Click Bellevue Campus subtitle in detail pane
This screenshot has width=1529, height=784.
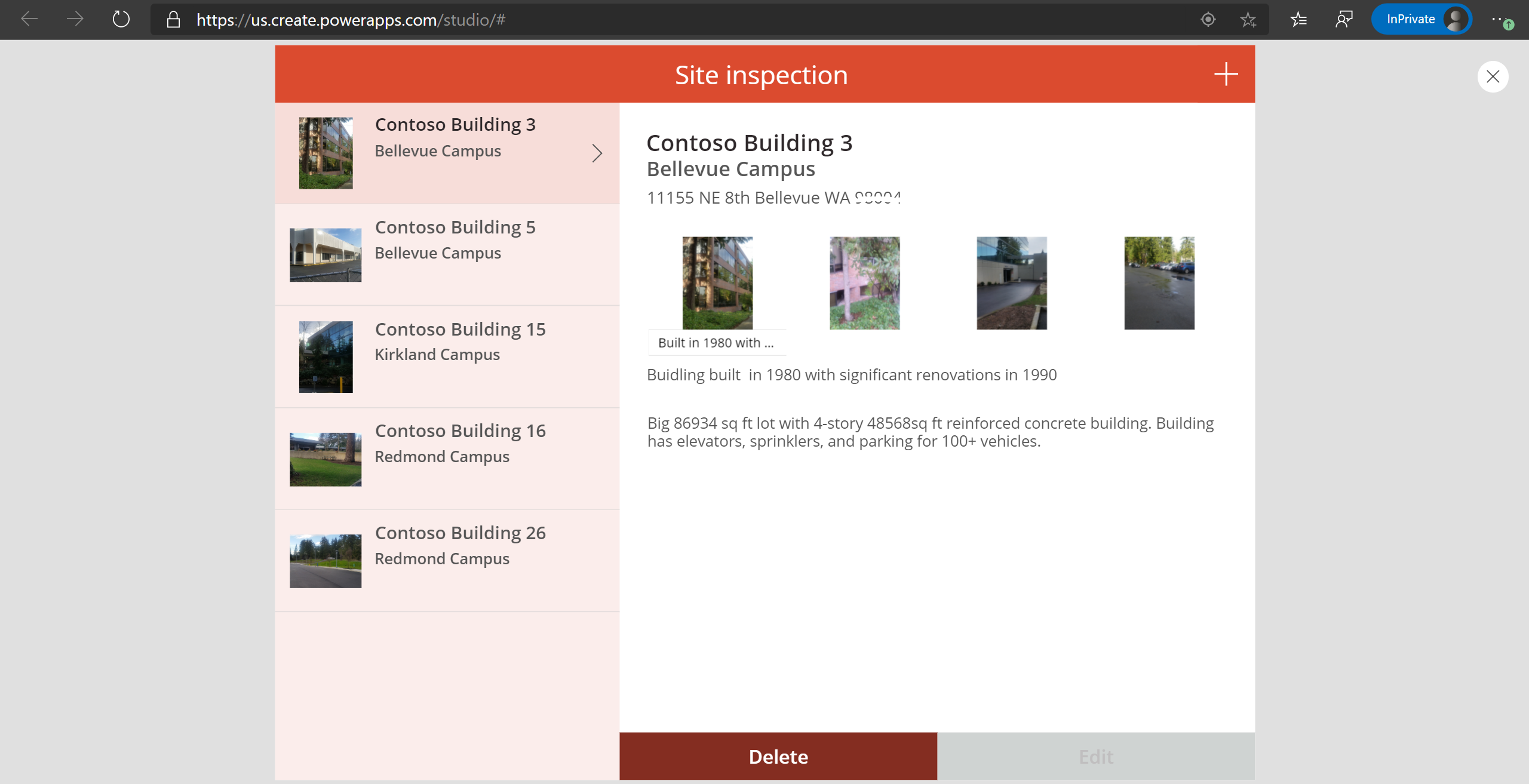[731, 169]
